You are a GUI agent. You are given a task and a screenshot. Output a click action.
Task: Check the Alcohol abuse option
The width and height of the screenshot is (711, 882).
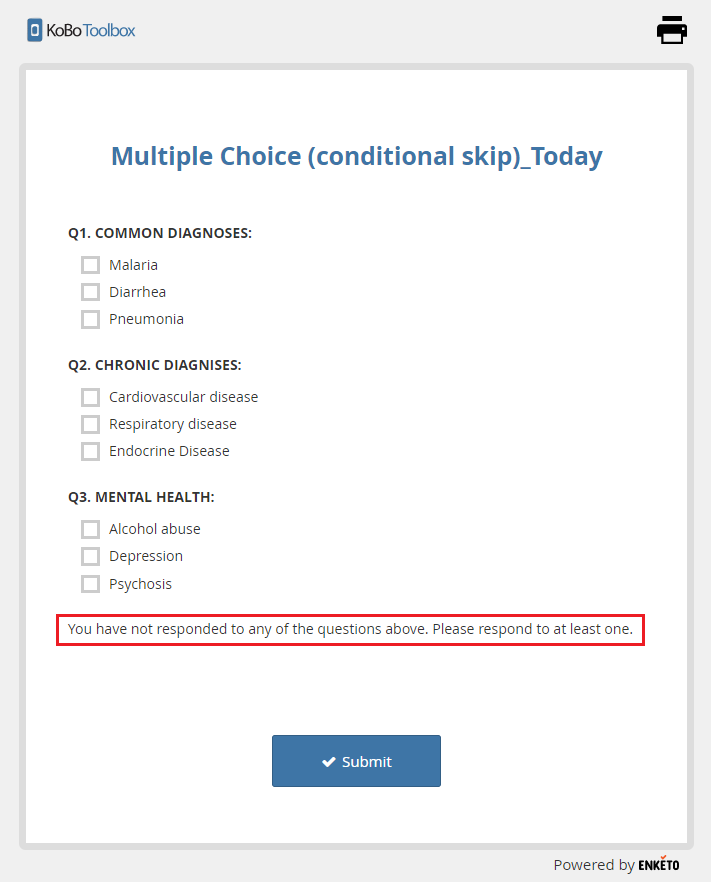coord(90,529)
